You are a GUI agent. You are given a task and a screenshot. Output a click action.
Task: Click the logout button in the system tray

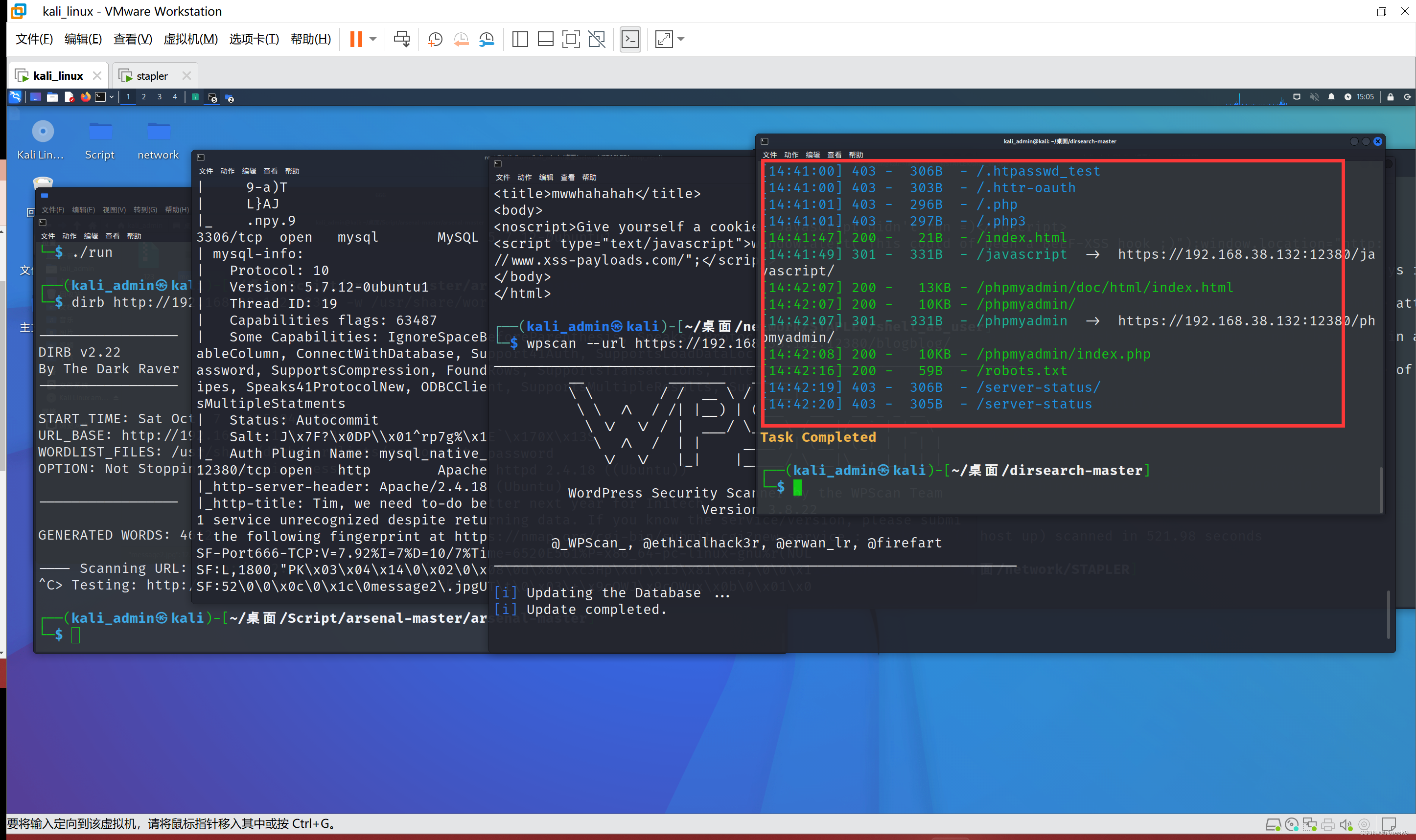(1408, 97)
